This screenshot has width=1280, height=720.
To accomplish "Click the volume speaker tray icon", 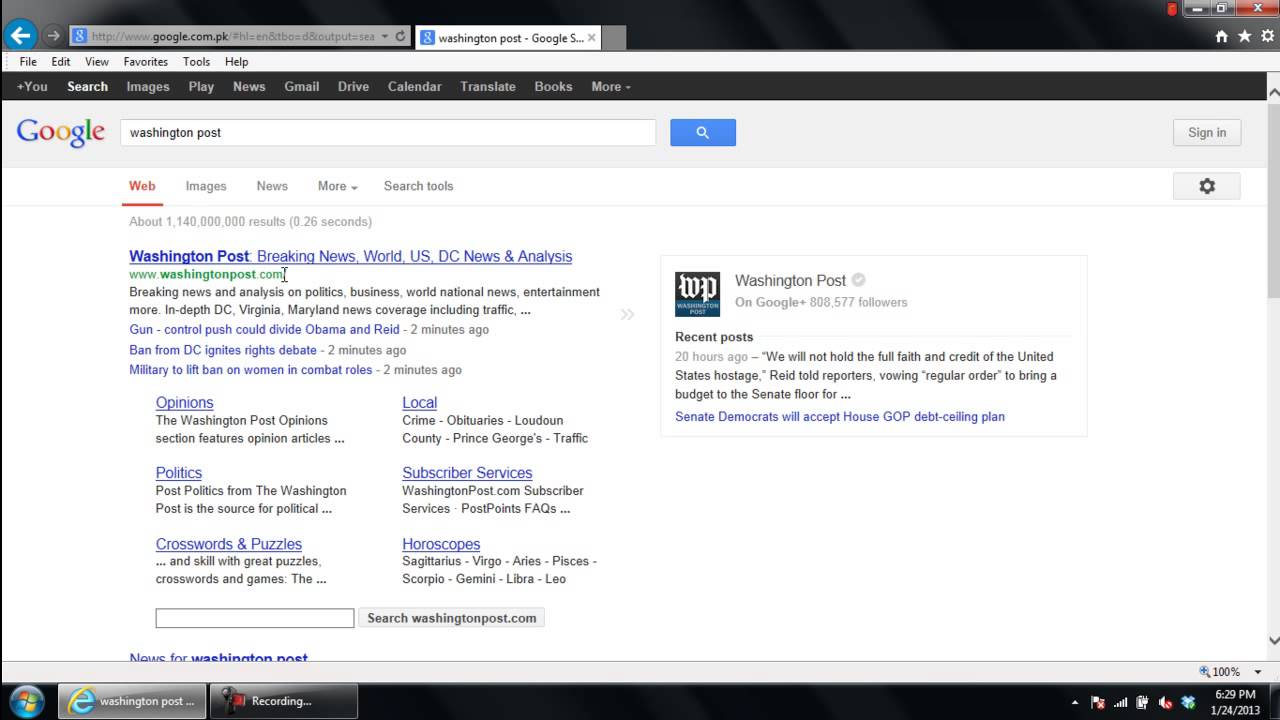I will 1165,702.
